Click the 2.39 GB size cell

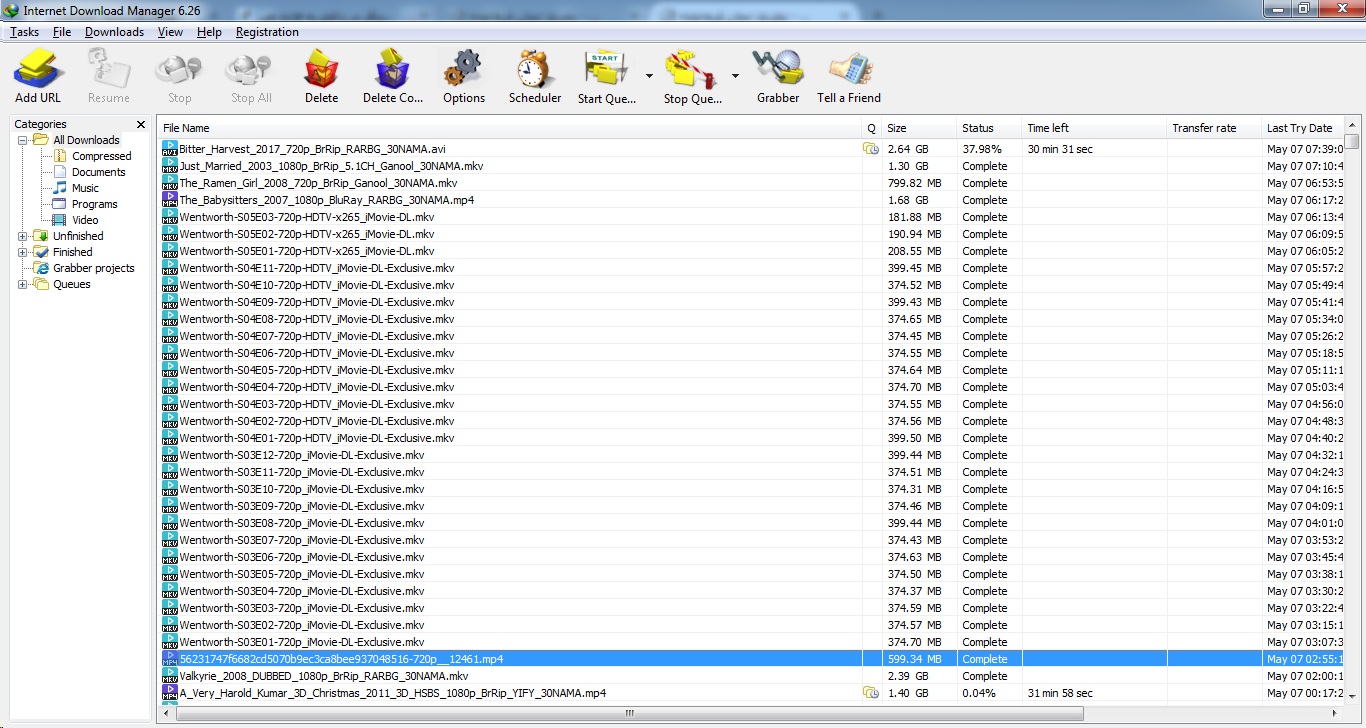pos(908,676)
